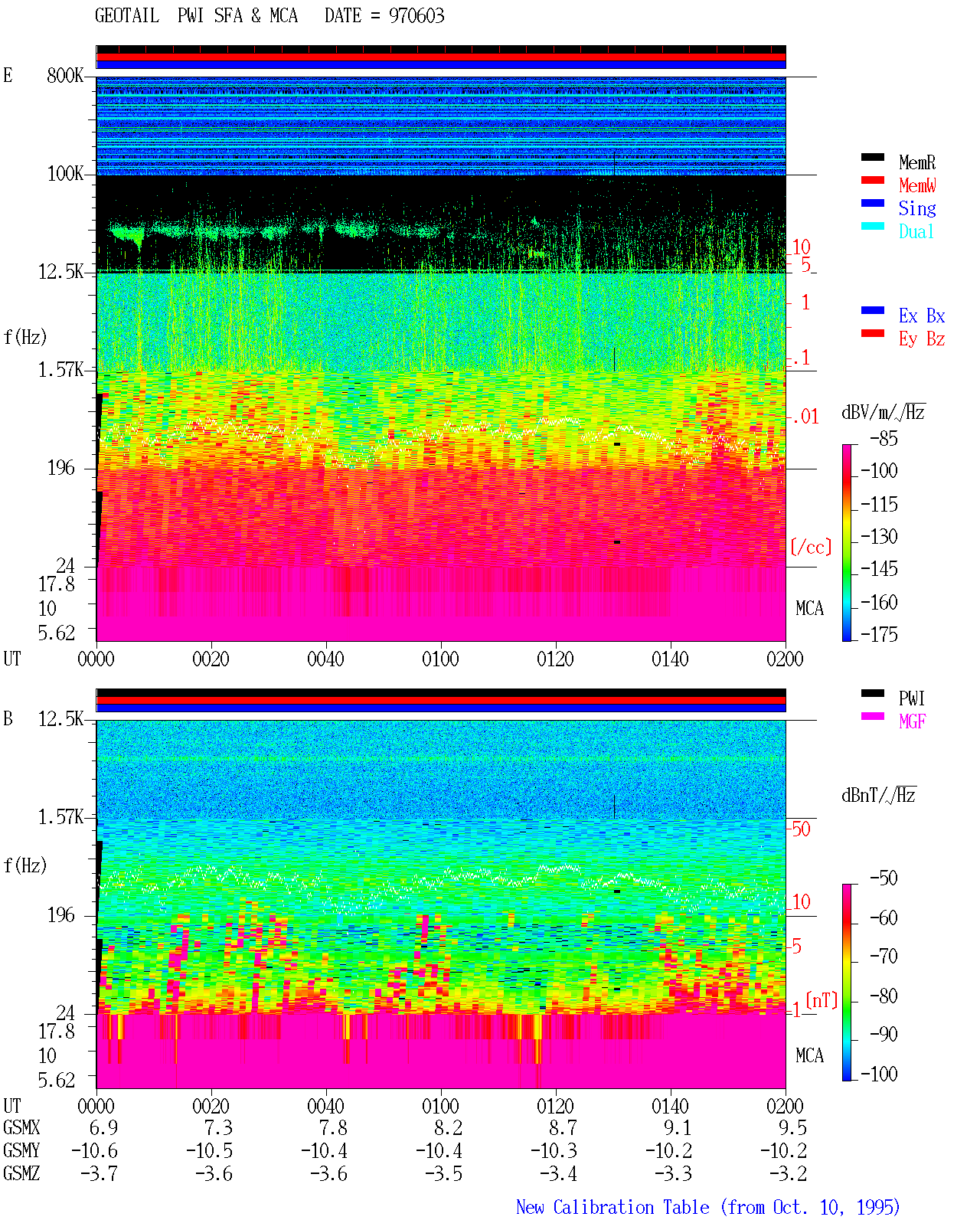Click the cyan Dual legend swatch
The height and width of the screenshot is (1220, 980).
(x=872, y=226)
